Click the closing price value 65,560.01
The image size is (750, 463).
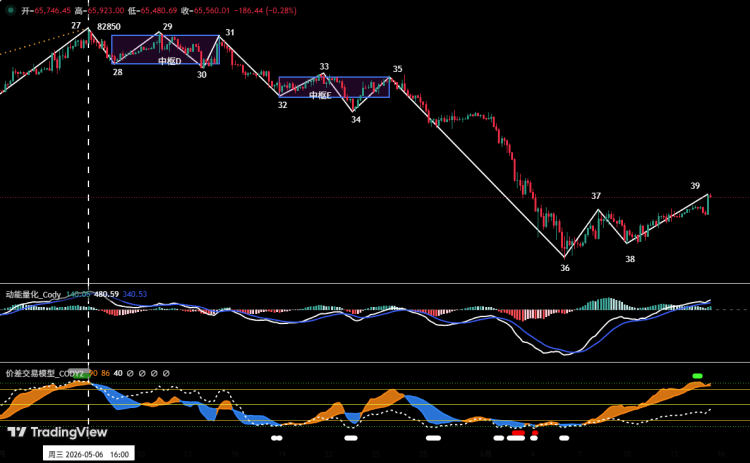tap(210, 10)
